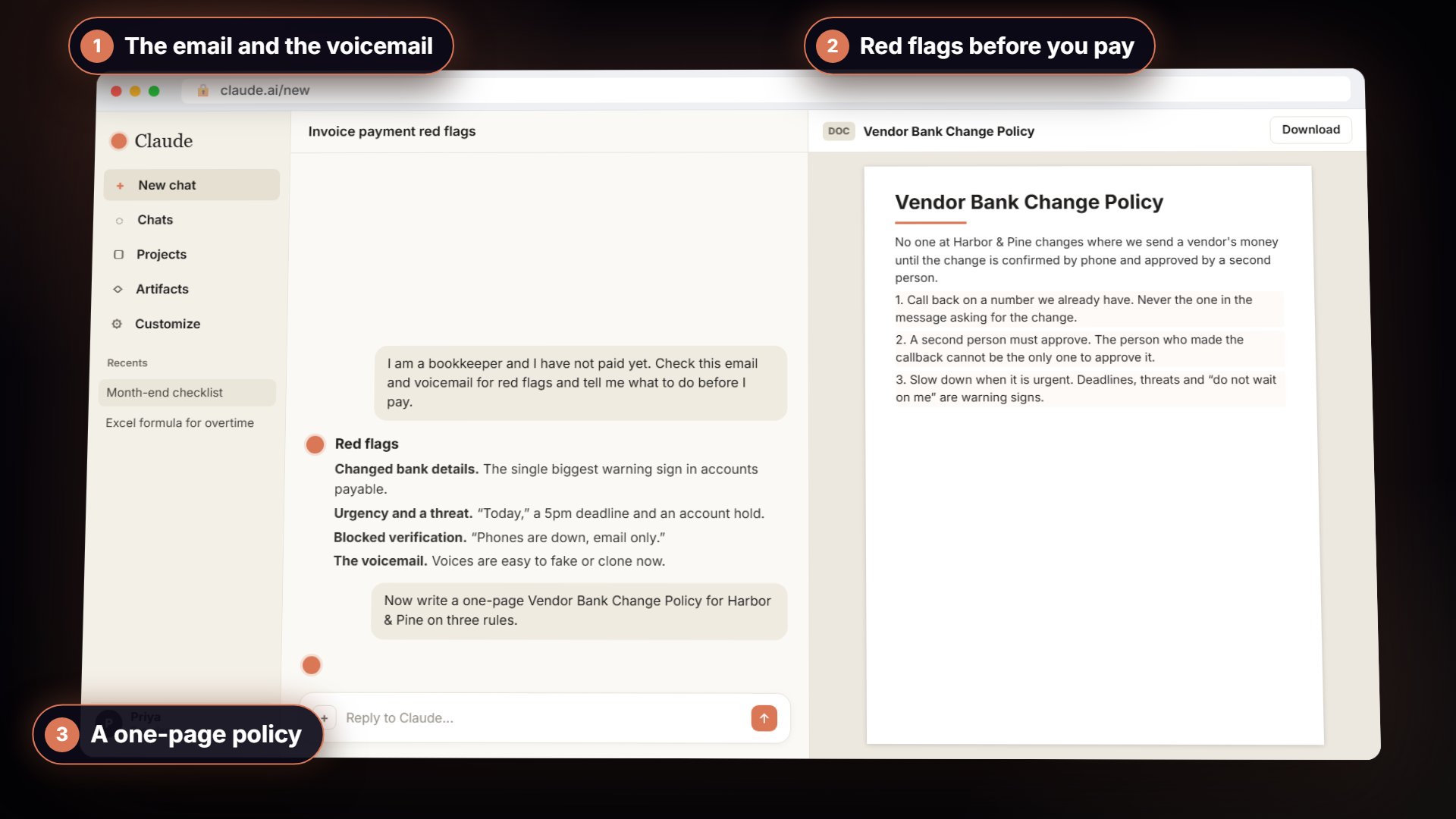Click the red close window dot
Screen dimensions: 1456x819
click(116, 91)
